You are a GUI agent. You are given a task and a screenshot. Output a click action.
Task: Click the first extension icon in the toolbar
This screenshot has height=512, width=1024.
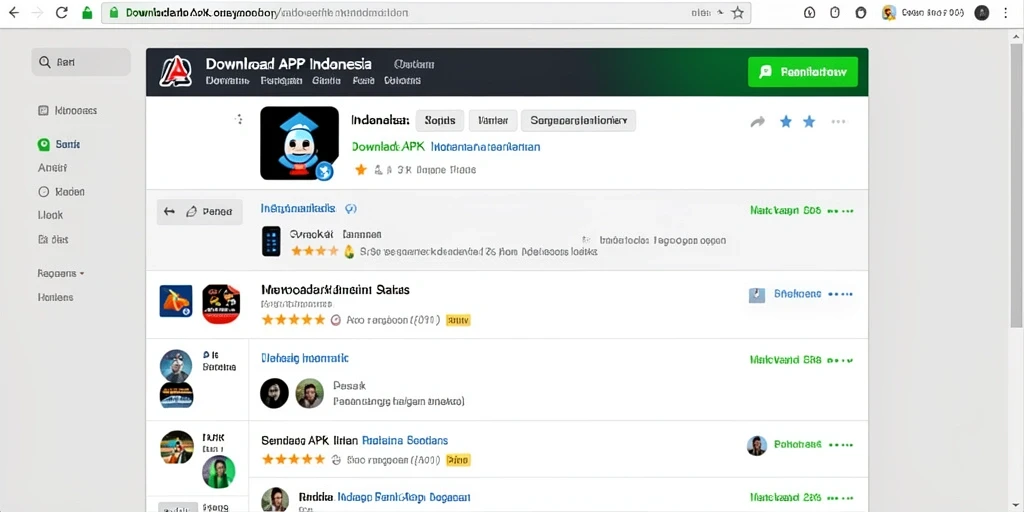point(810,12)
